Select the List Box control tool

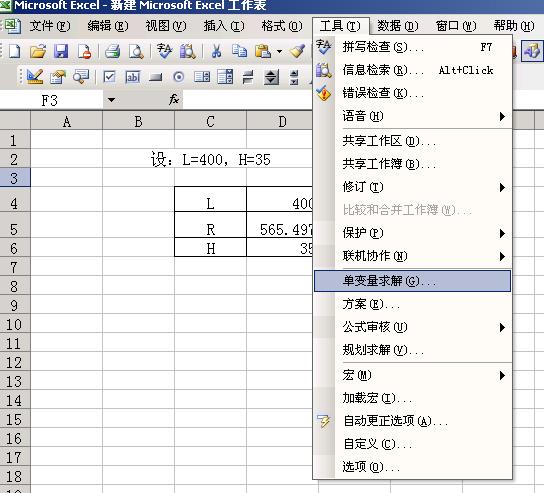[x=202, y=77]
